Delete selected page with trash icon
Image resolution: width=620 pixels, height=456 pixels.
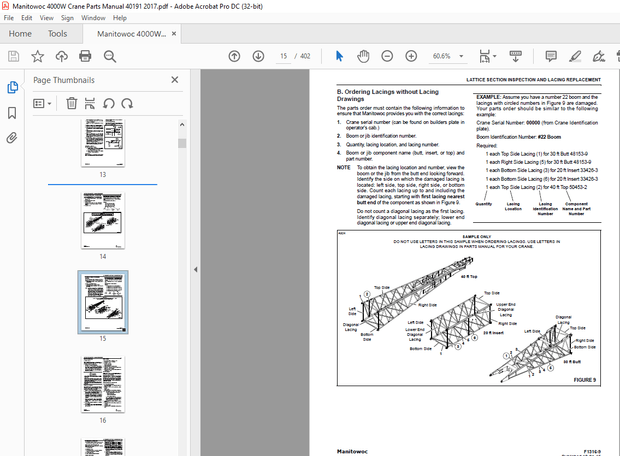coord(72,104)
